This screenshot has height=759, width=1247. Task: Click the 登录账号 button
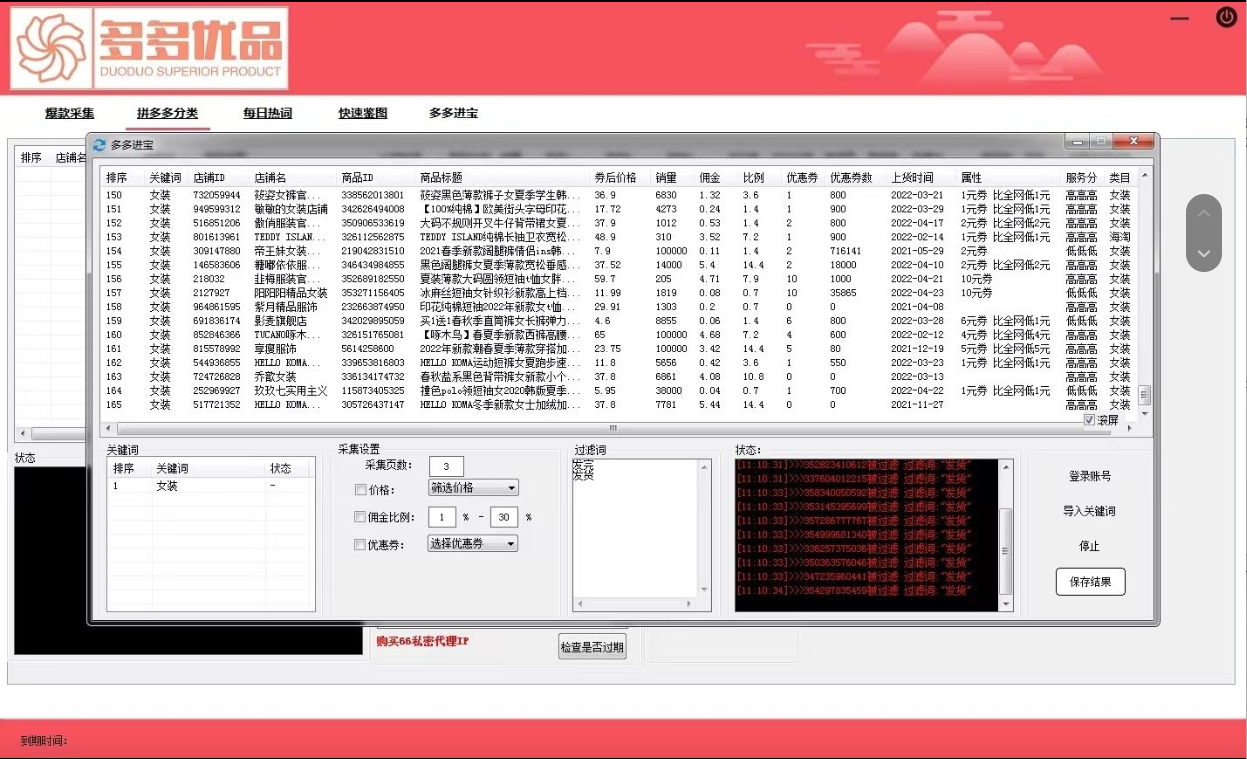[x=1090, y=478]
